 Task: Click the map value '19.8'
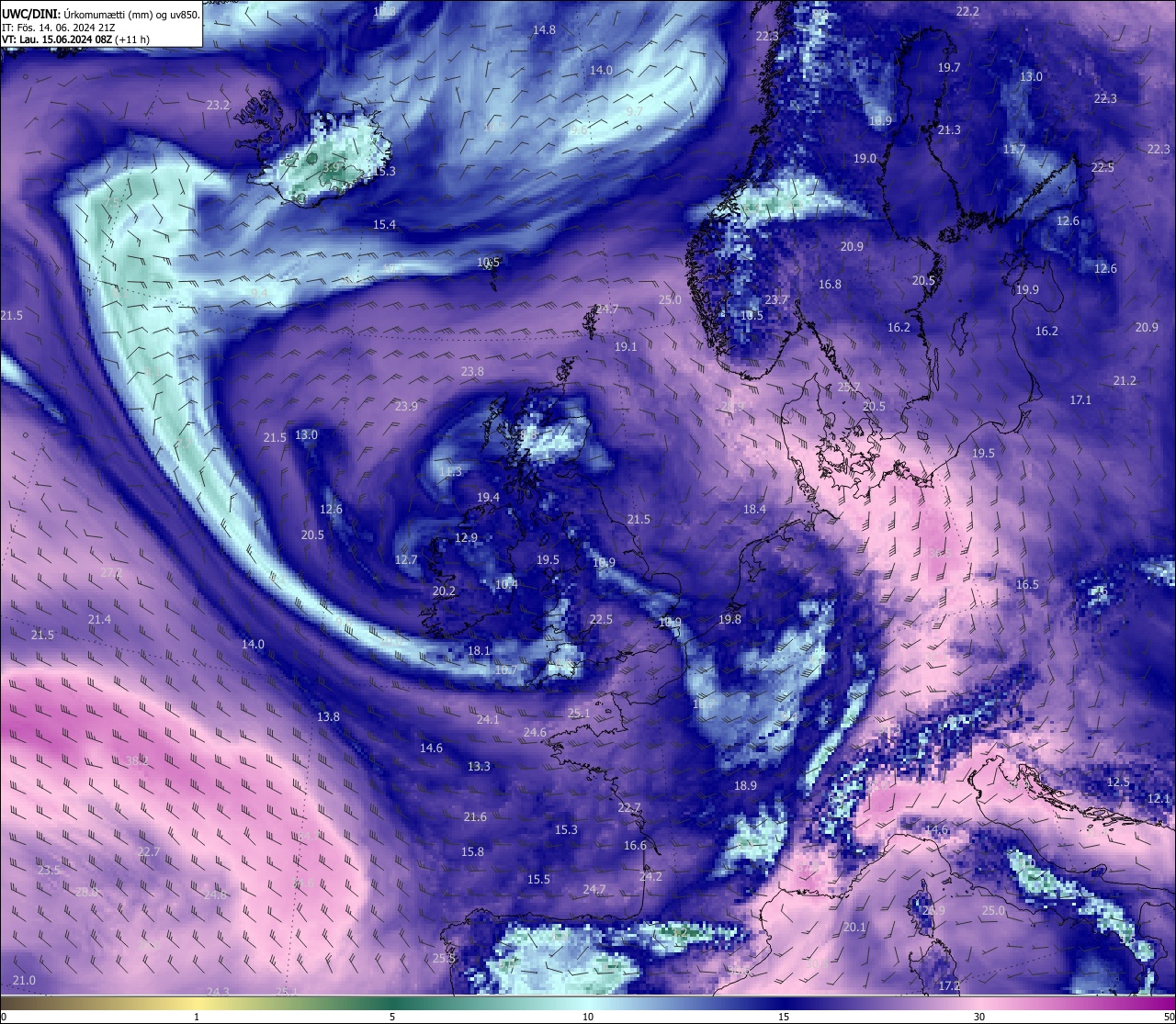coord(729,620)
